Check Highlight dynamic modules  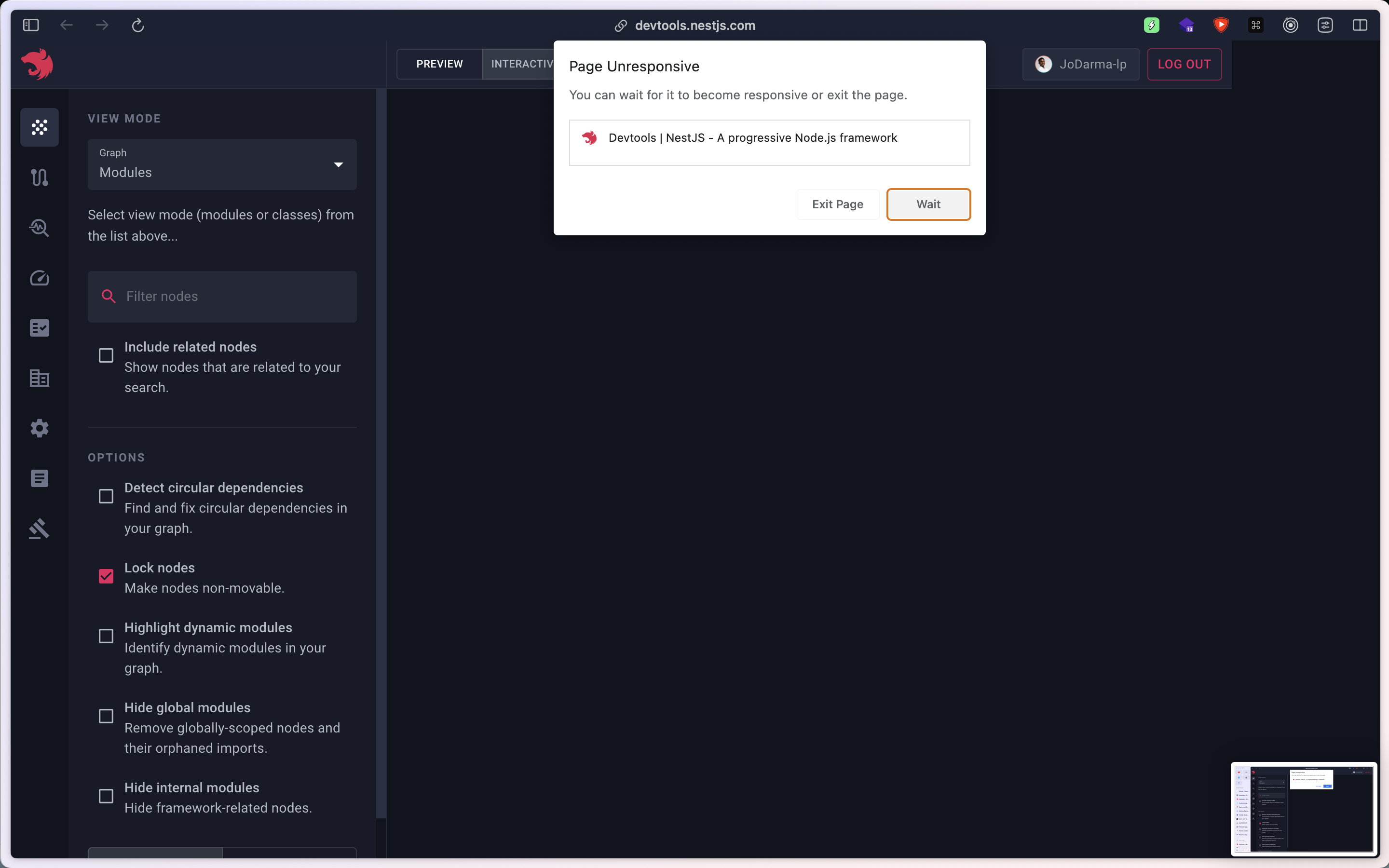[106, 636]
